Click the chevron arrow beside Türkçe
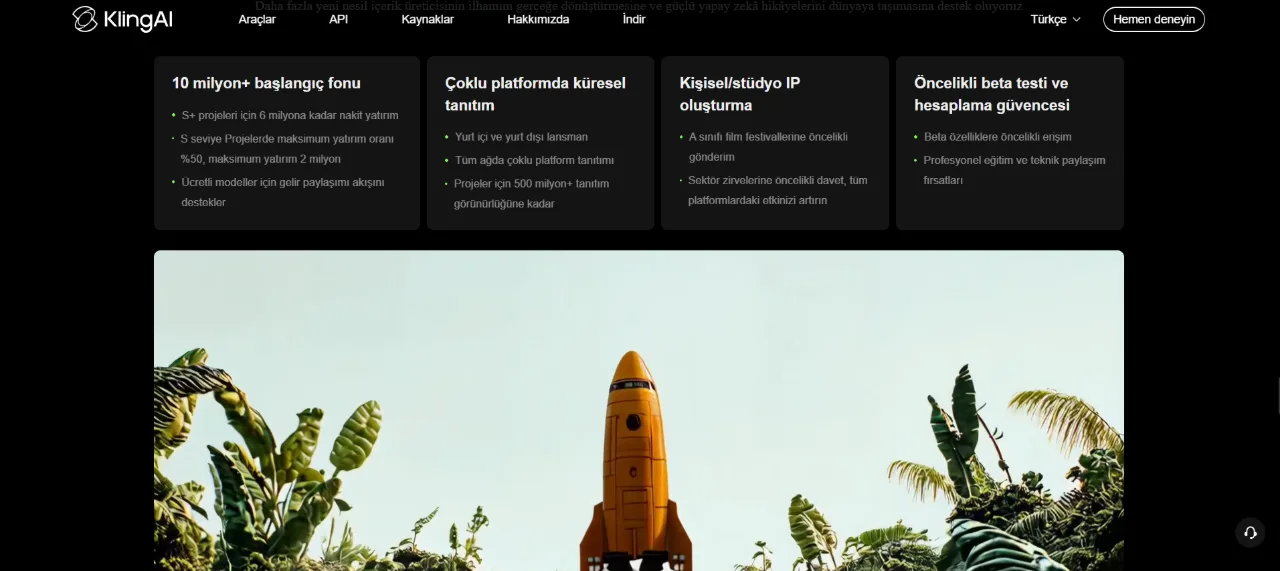Image resolution: width=1280 pixels, height=571 pixels. (x=1077, y=20)
